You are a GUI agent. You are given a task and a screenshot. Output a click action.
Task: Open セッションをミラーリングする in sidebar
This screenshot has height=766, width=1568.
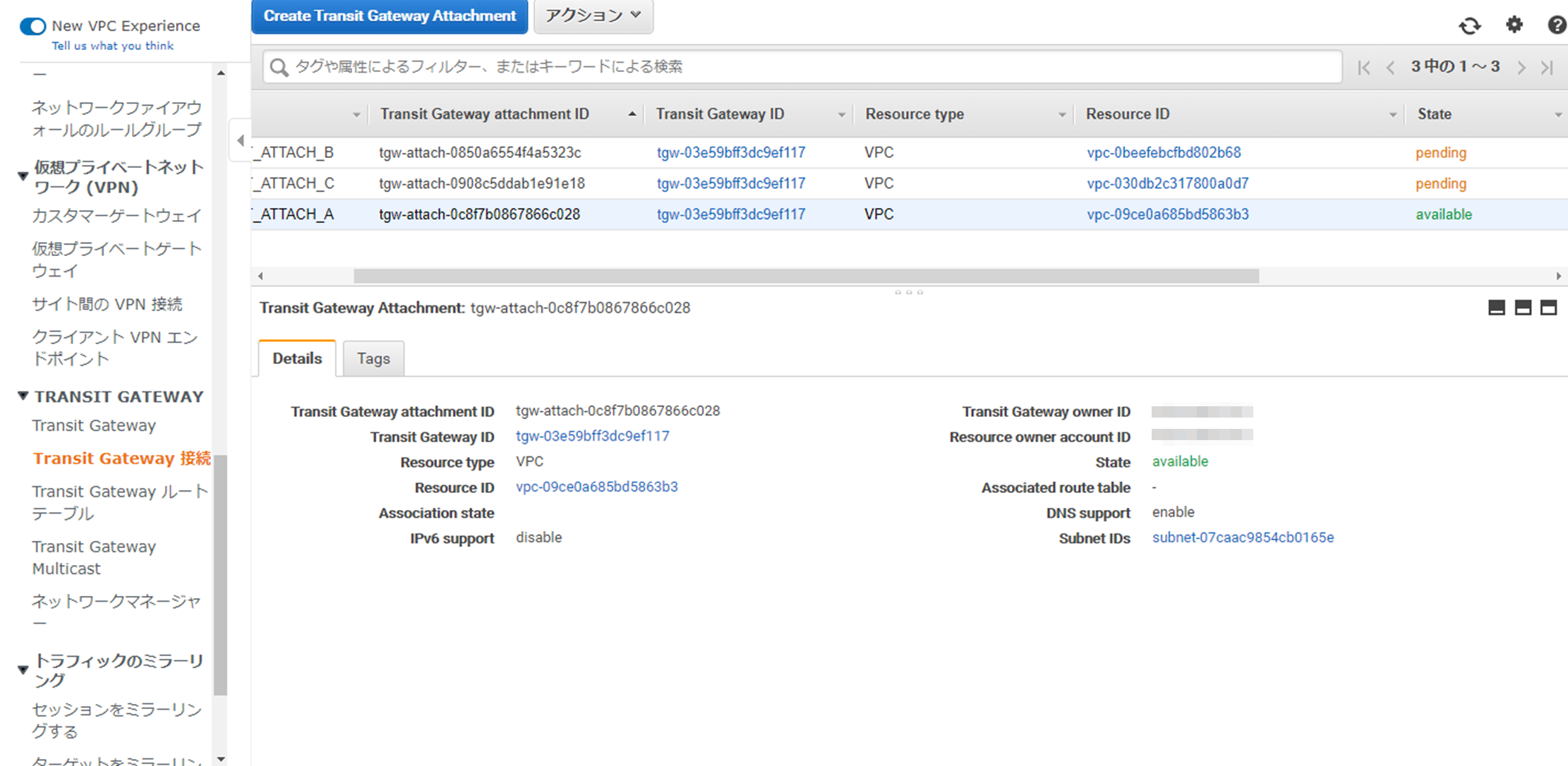[x=116, y=720]
